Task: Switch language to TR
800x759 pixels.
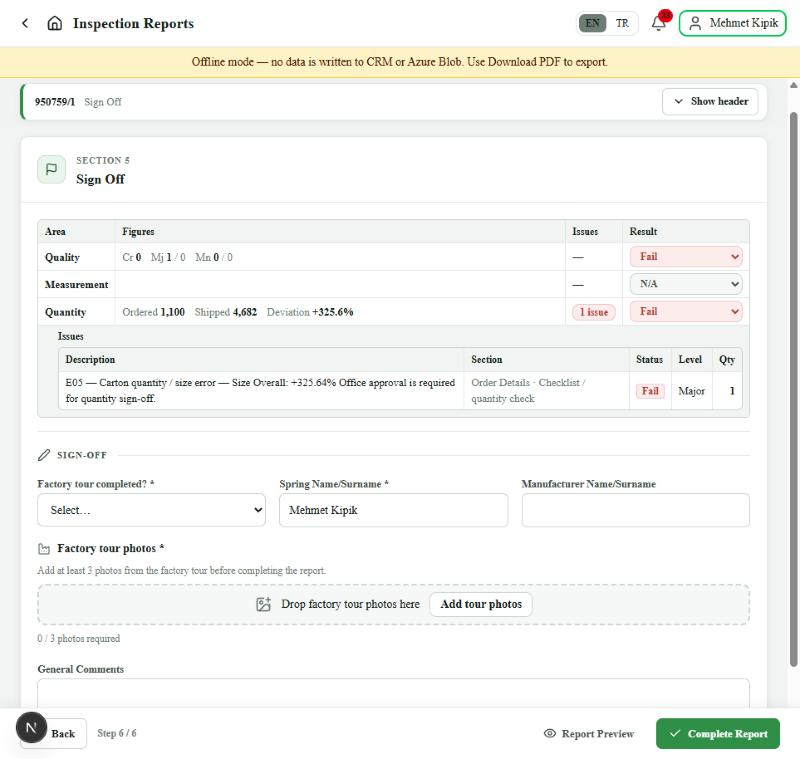Action: tap(622, 23)
